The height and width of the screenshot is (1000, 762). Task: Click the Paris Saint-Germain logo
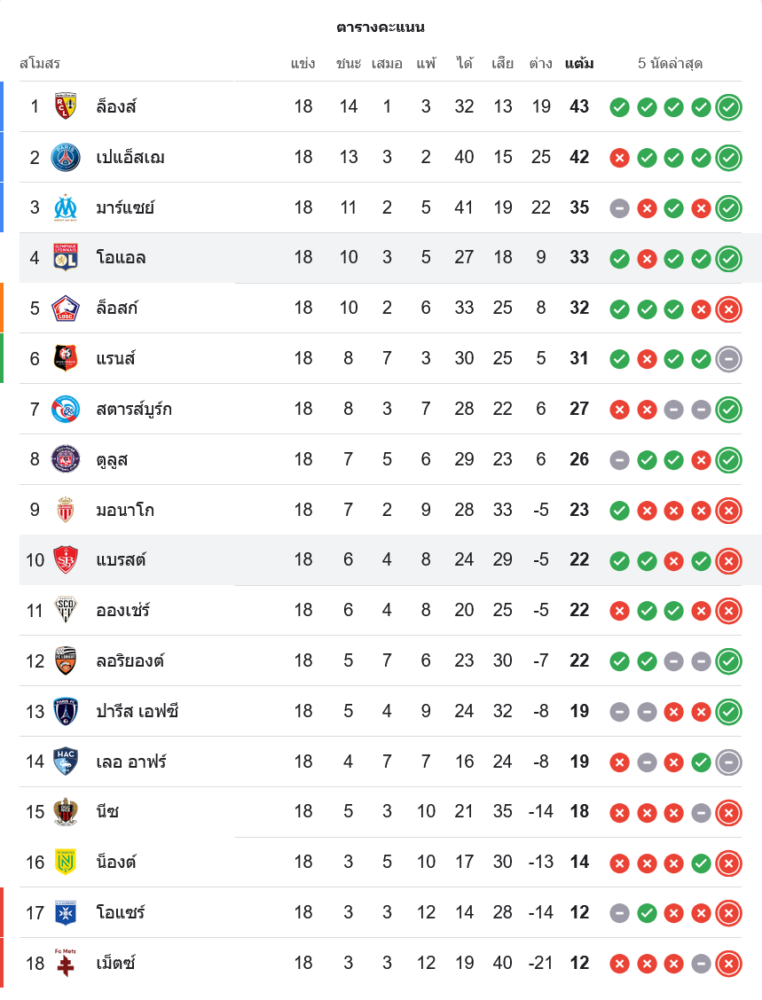click(x=66, y=157)
